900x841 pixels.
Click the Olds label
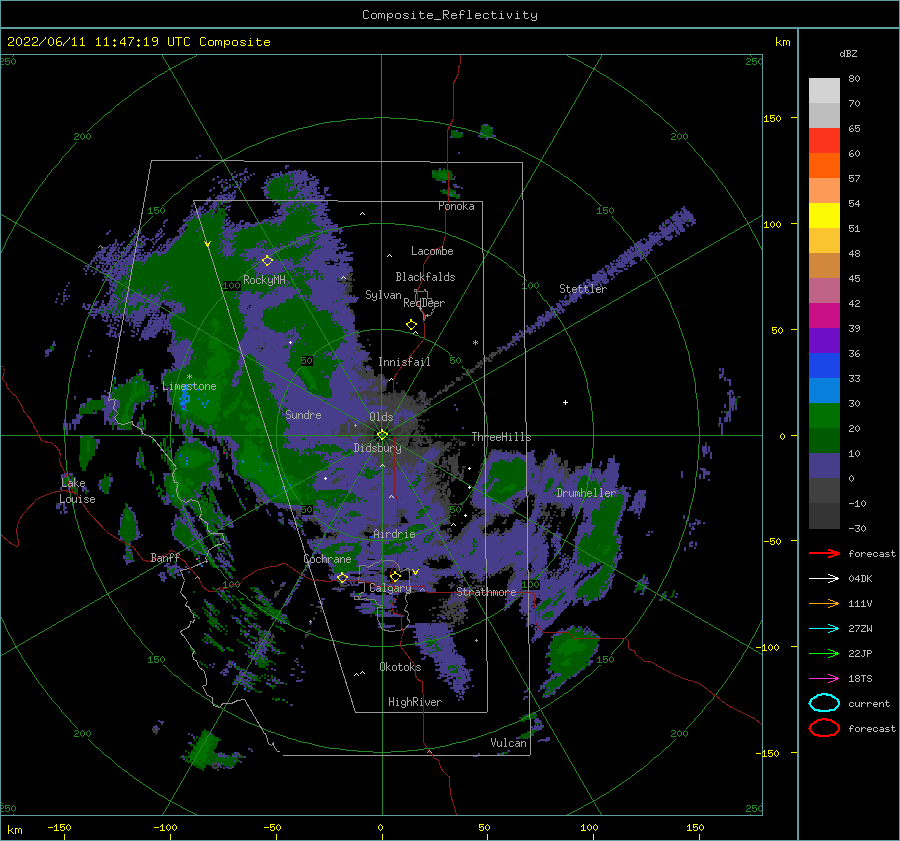point(381,417)
